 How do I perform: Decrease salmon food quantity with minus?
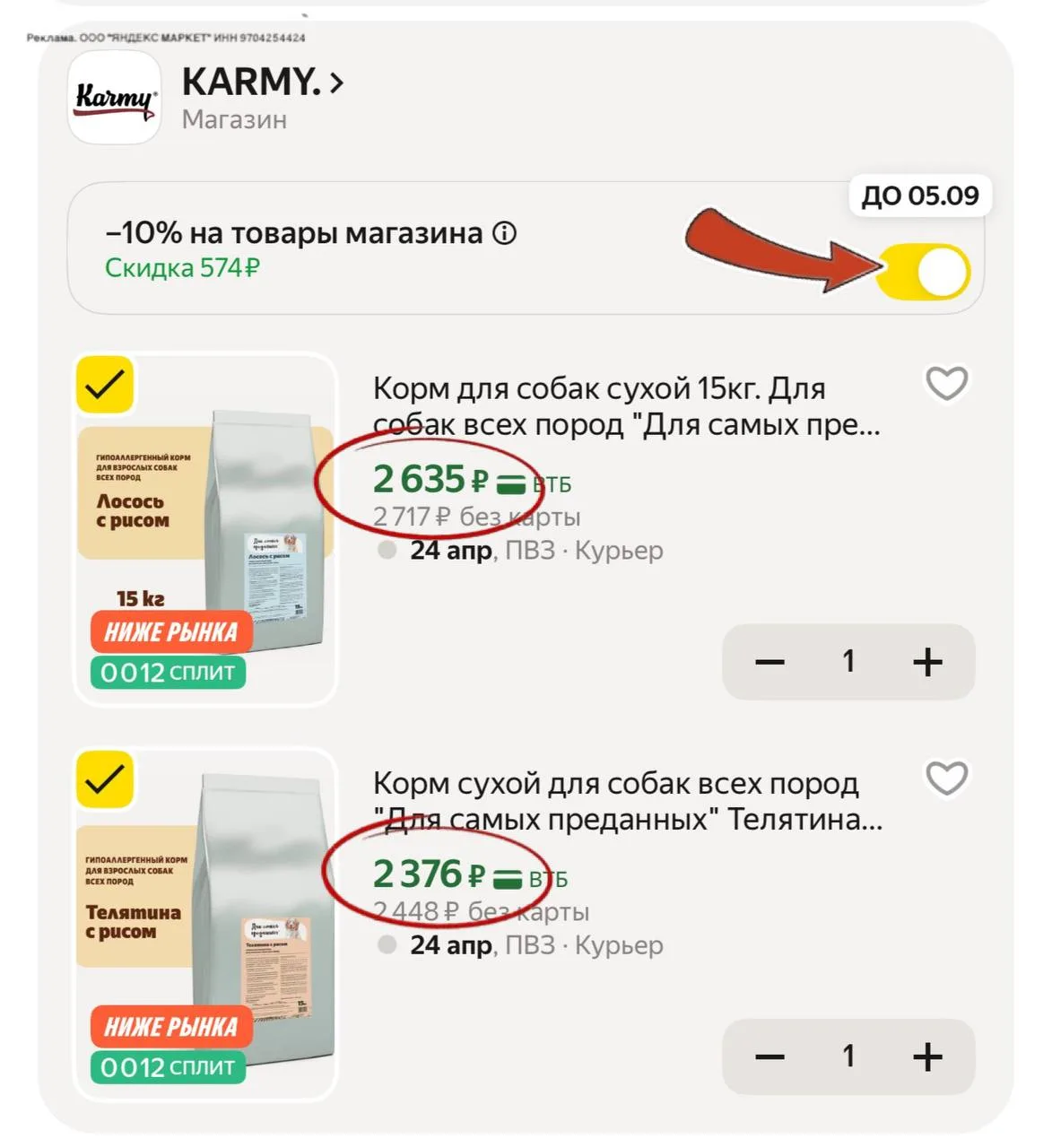[769, 663]
